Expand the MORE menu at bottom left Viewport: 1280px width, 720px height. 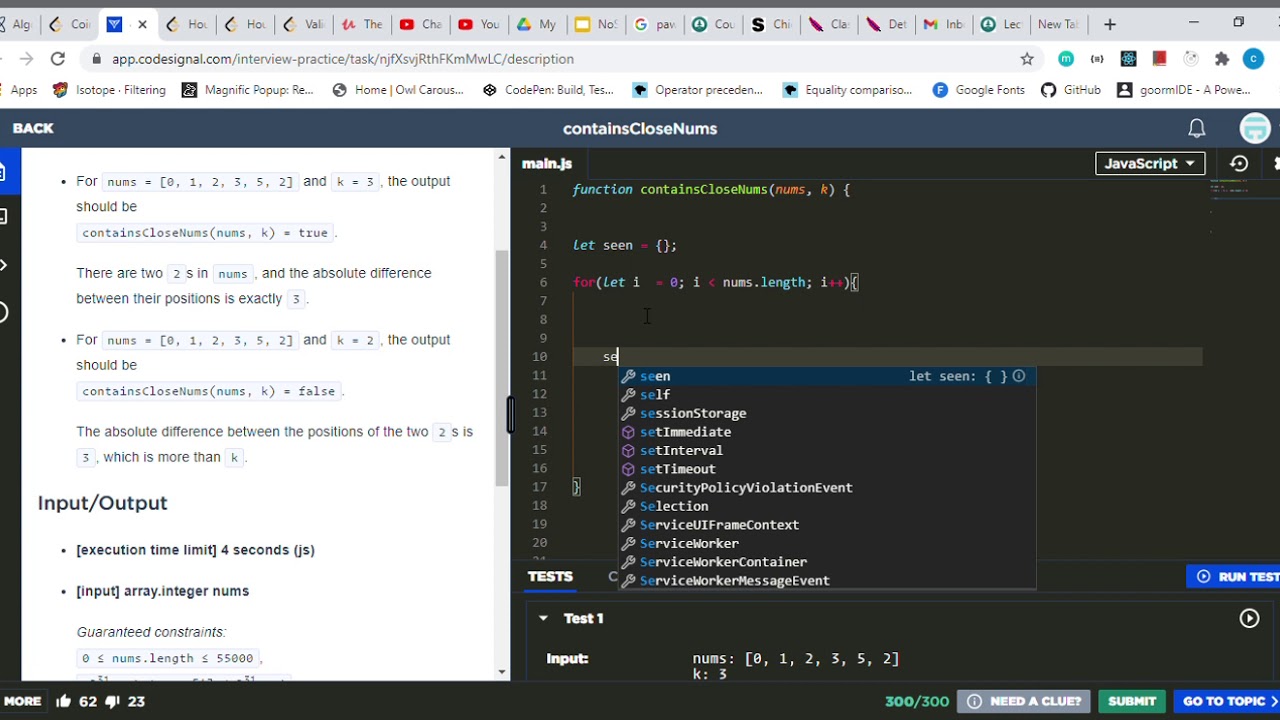22,701
